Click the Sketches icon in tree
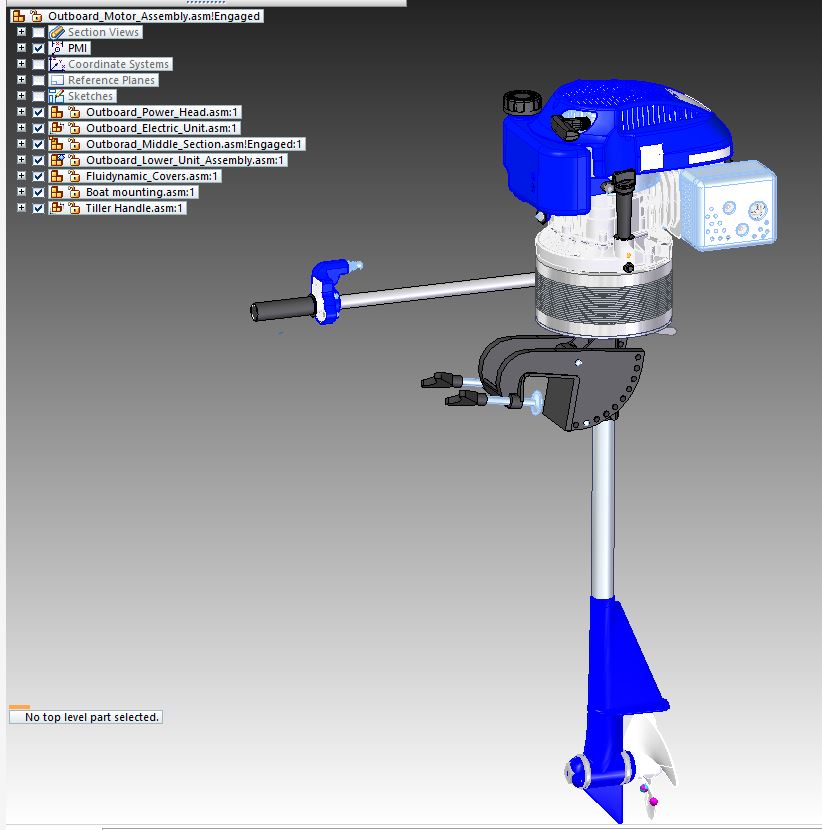822x830 pixels. click(x=57, y=96)
